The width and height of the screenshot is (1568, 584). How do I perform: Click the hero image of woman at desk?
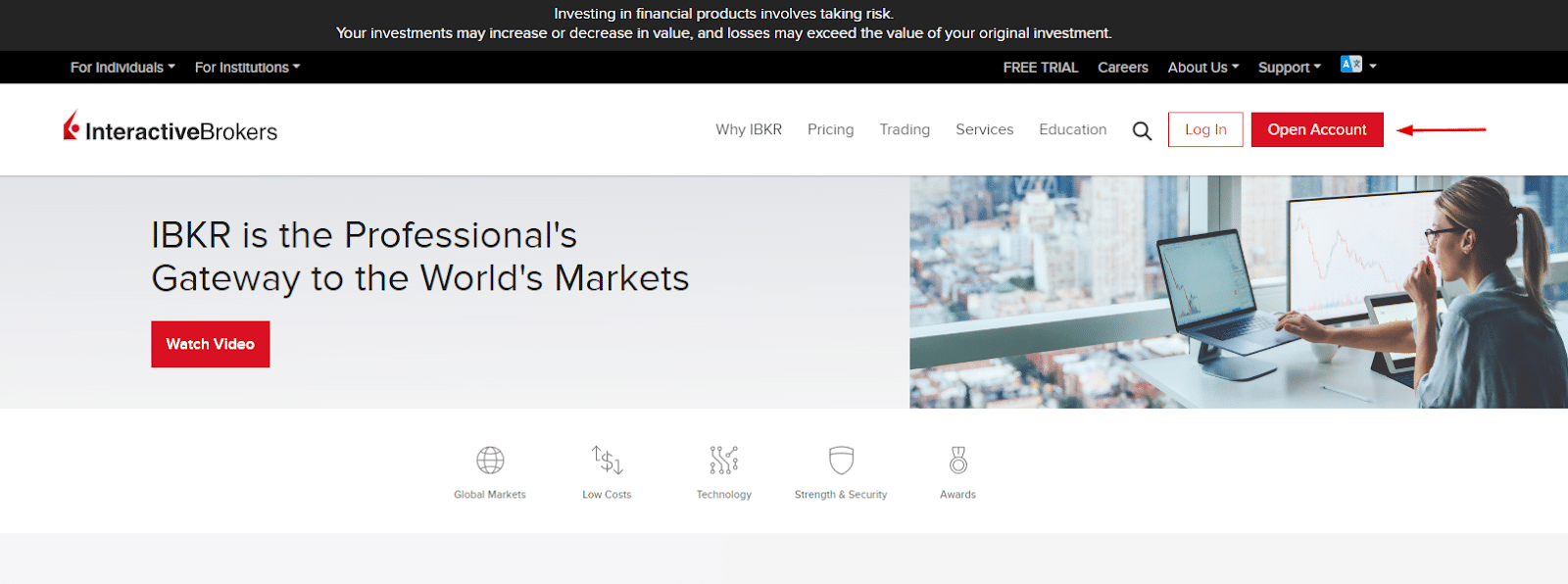1239,292
